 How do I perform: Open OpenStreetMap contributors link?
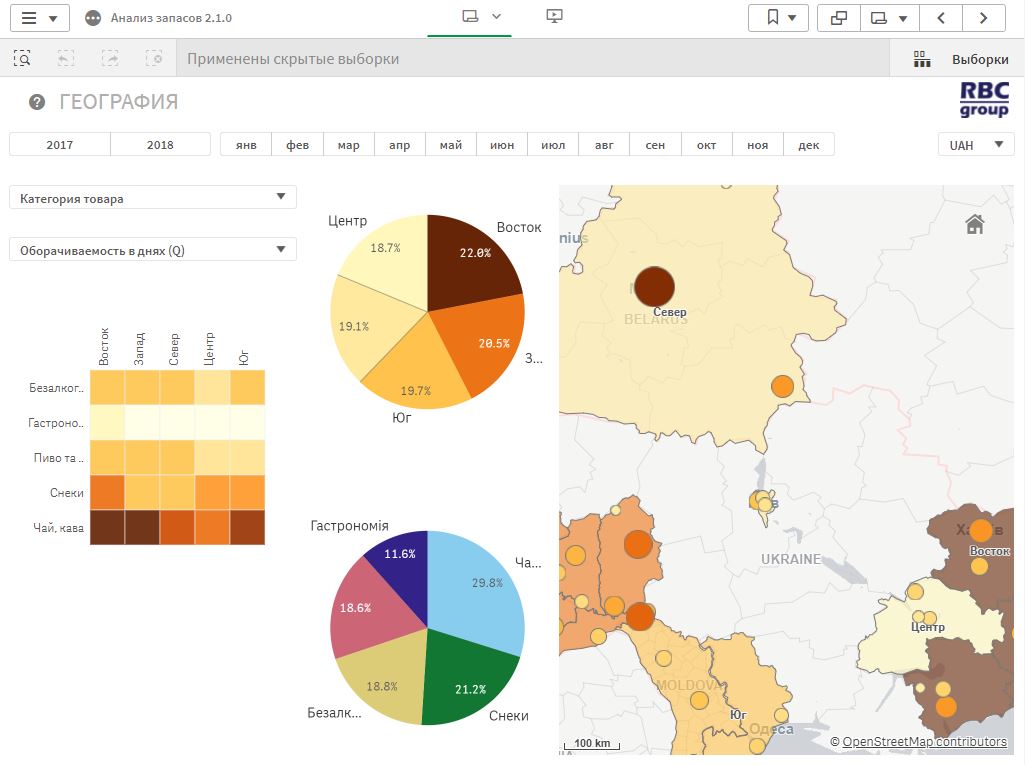(924, 742)
